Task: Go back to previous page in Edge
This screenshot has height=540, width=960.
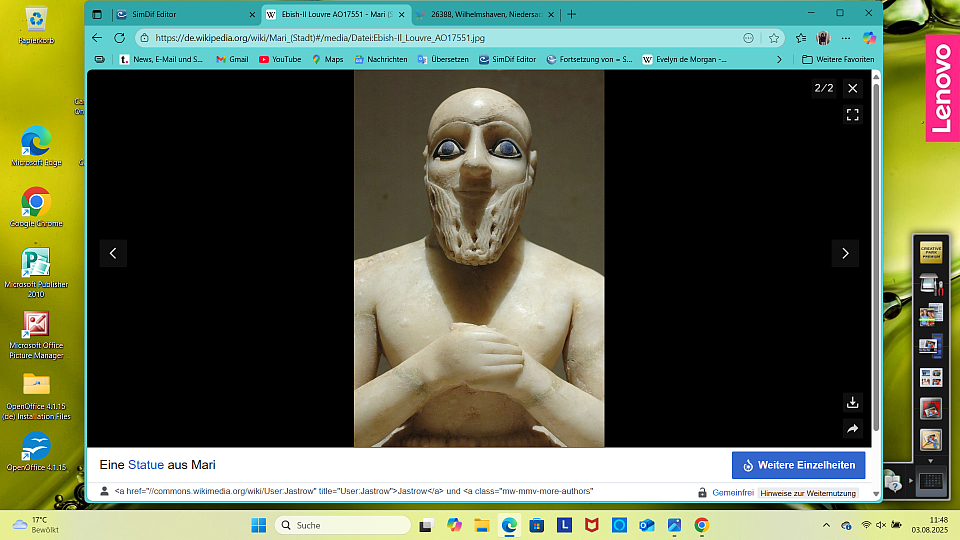Action: 97,38
